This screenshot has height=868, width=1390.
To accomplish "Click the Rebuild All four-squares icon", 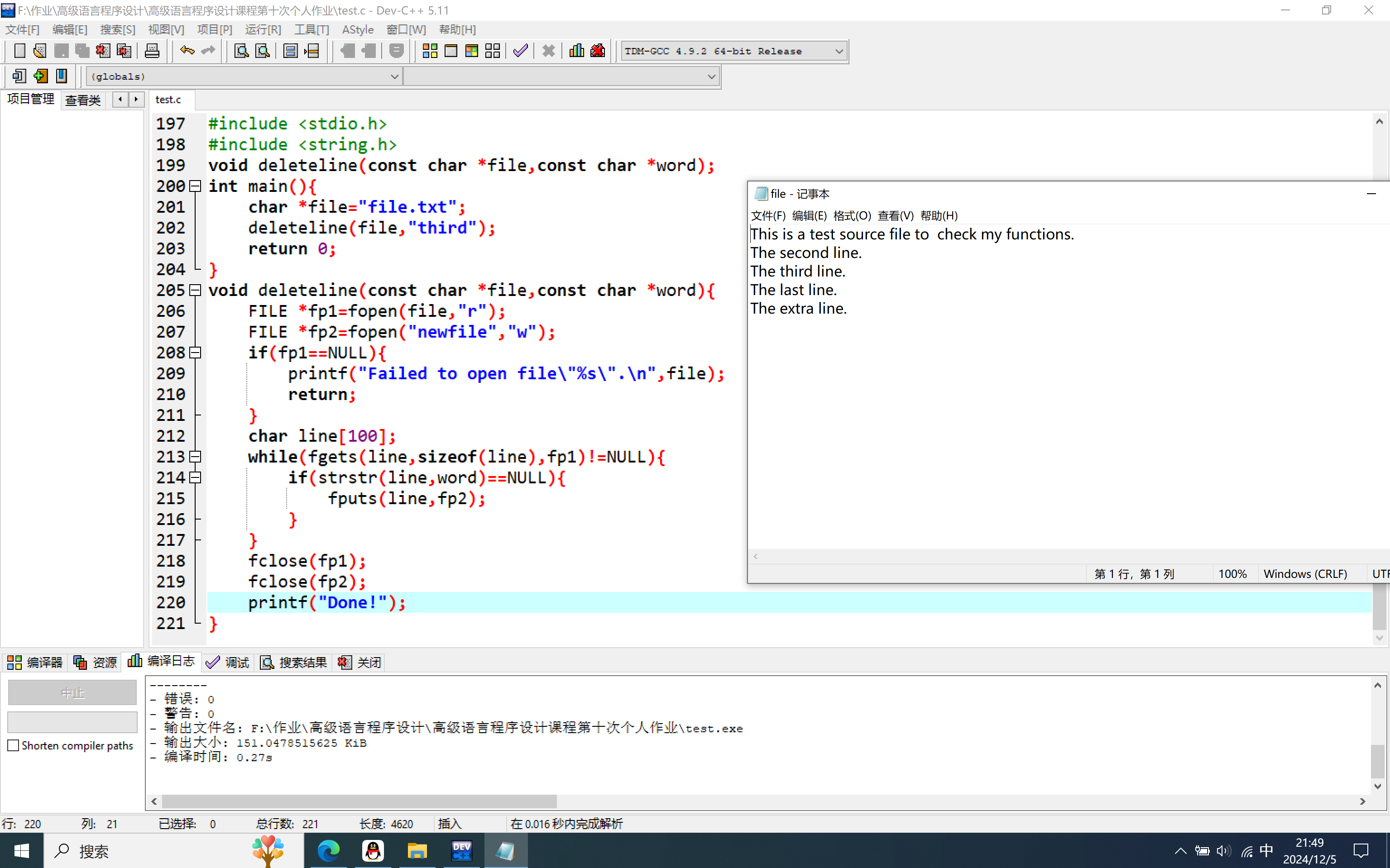I will [492, 51].
